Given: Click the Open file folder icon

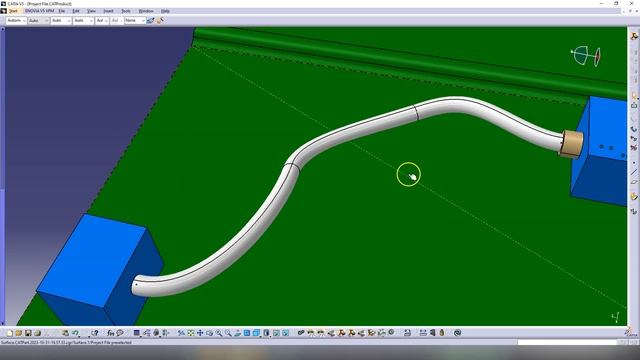Looking at the screenshot, I should click(19, 333).
